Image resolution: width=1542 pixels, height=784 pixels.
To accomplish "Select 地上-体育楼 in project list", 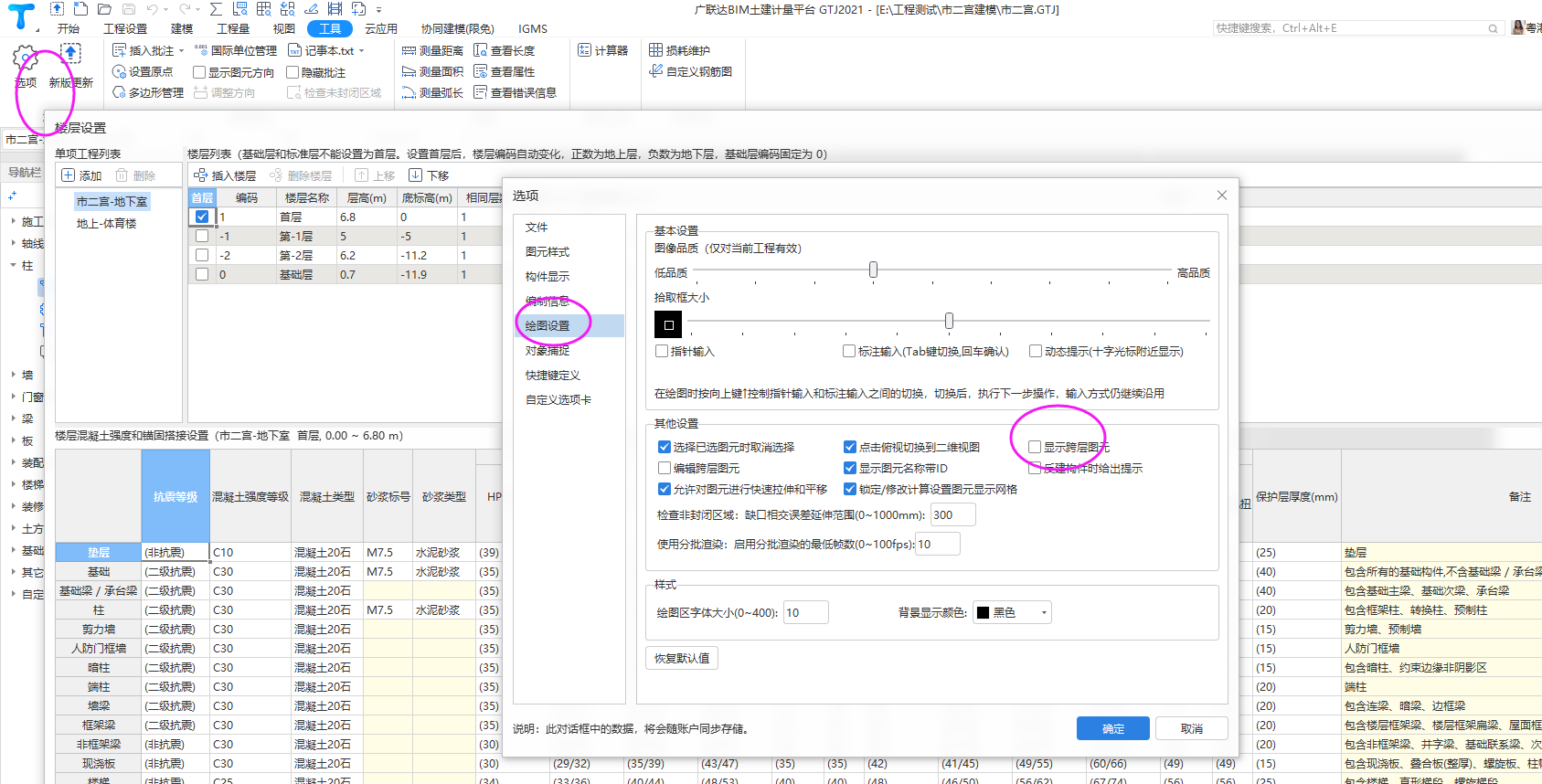I will coord(106,223).
